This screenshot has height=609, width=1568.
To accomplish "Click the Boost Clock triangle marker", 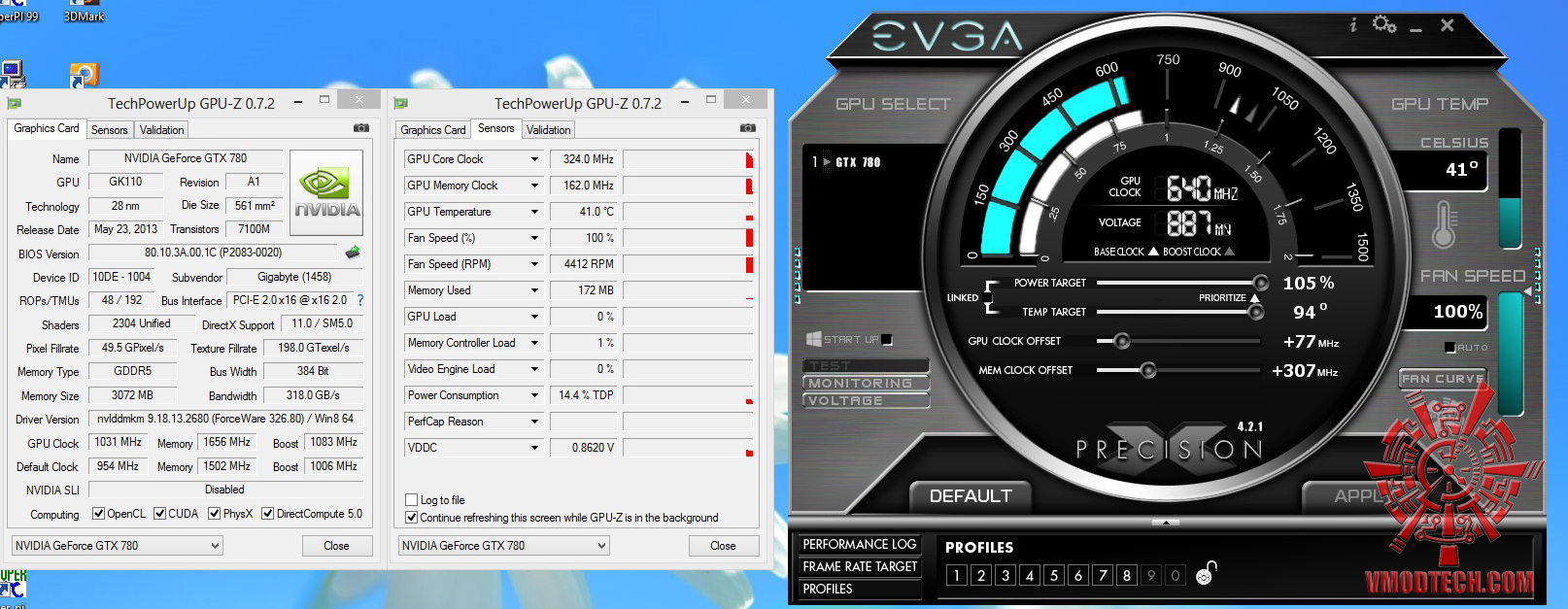I will (x=1229, y=252).
